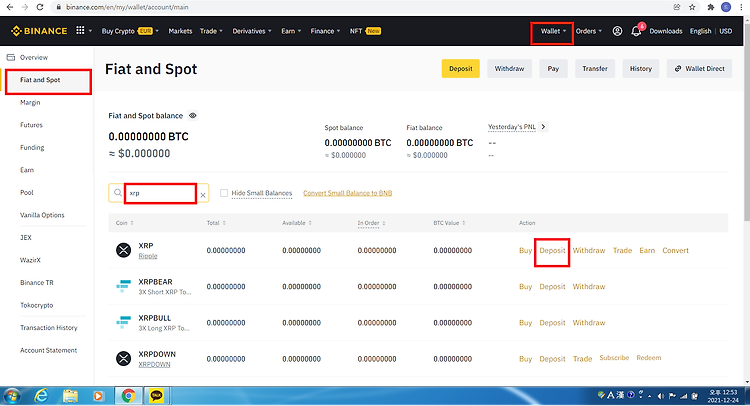
Task: Check Hide Small Balances
Action: coord(224,193)
